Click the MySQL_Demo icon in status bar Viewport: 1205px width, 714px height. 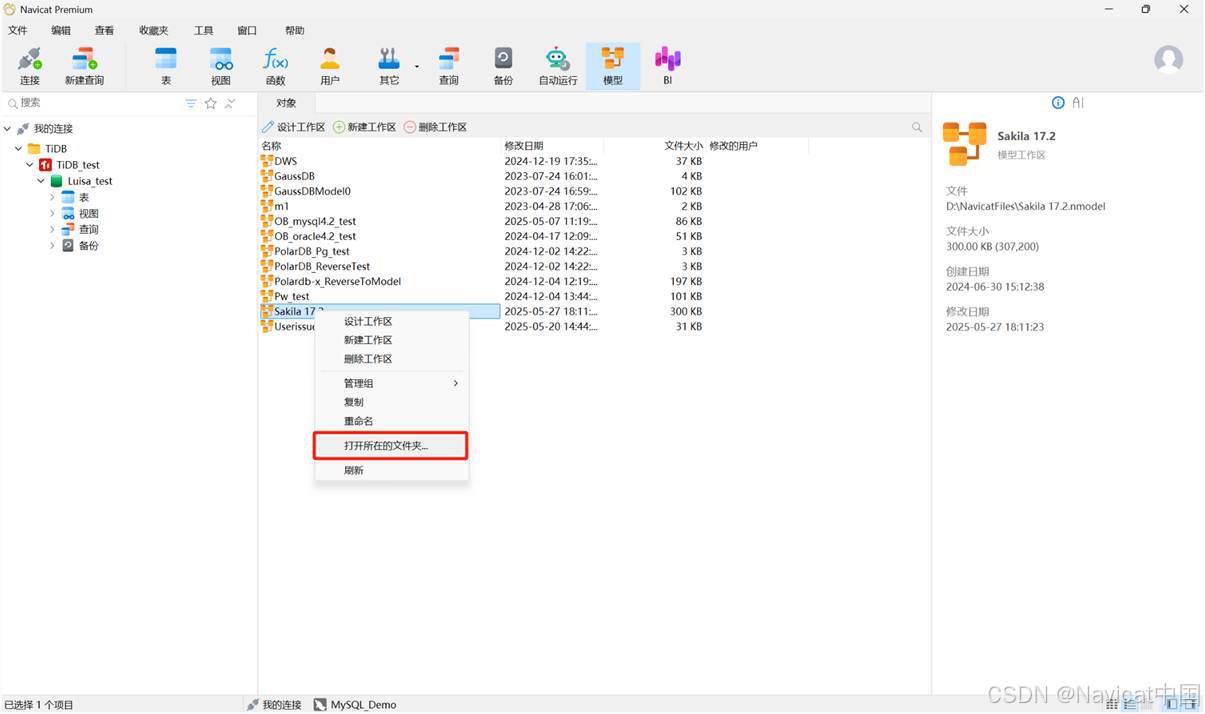[x=320, y=705]
